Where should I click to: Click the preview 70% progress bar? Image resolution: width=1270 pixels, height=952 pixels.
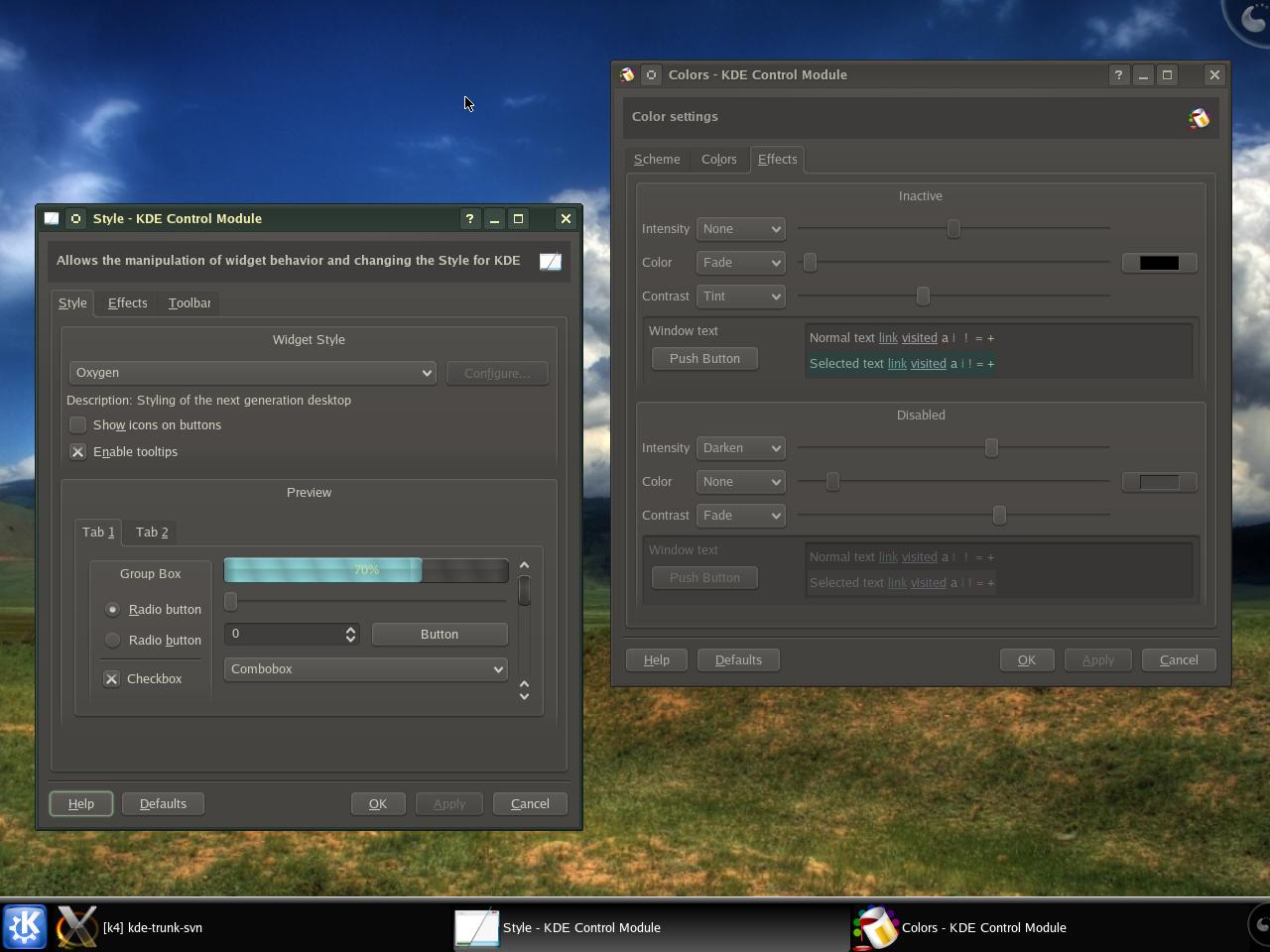click(x=366, y=570)
